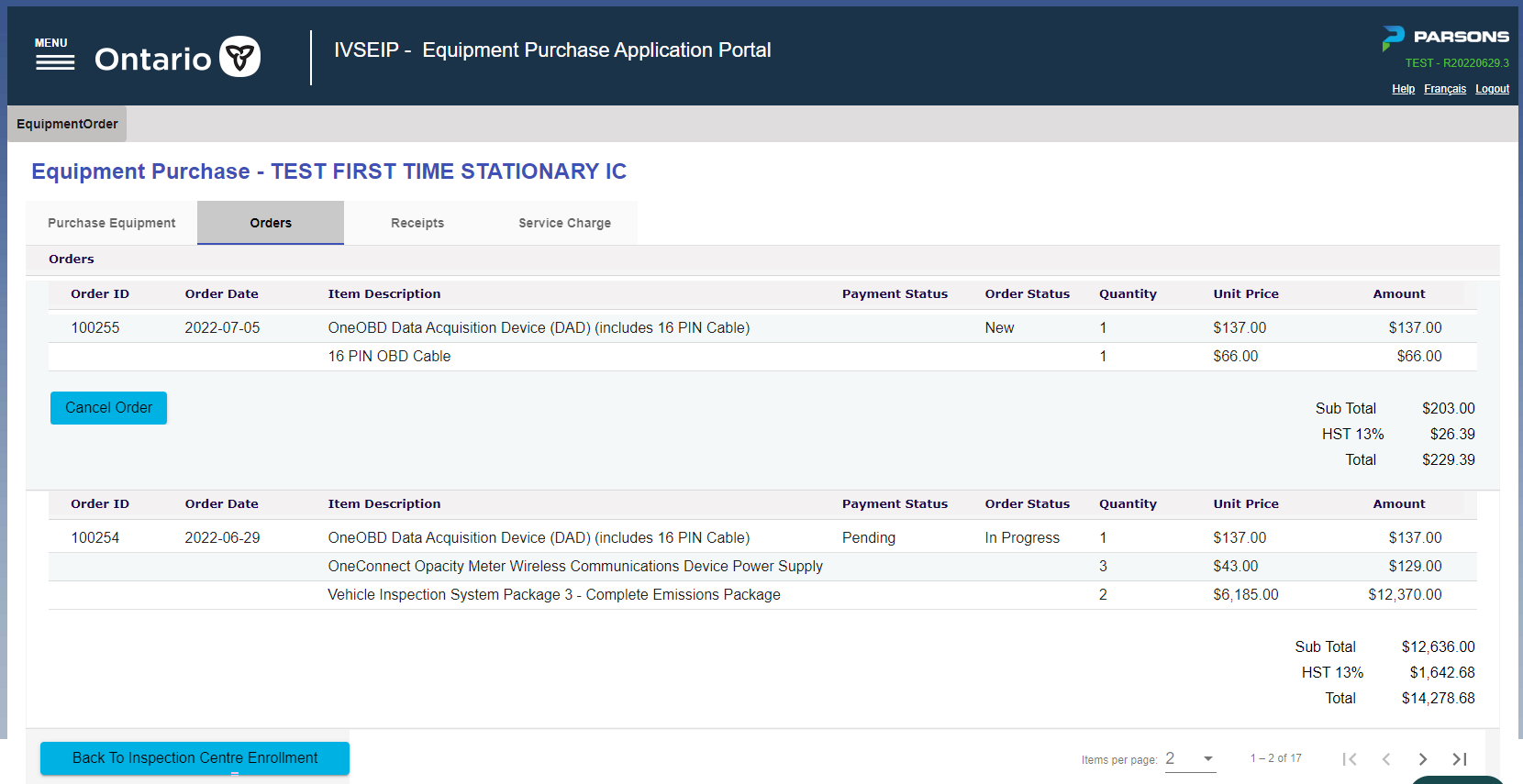Click the TEST - R20220629.3 version label
1523x784 pixels.
[1457, 63]
